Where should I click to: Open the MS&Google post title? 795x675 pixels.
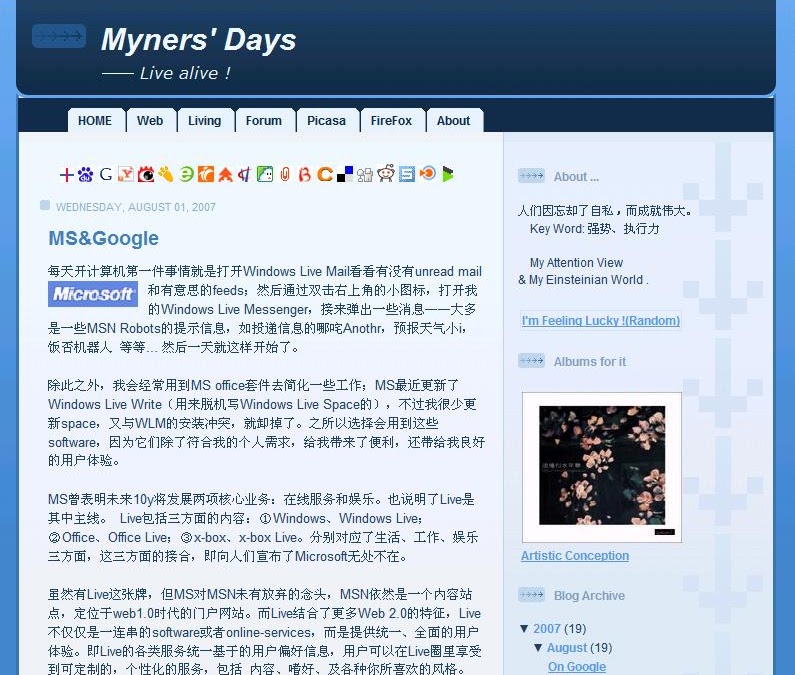103,238
